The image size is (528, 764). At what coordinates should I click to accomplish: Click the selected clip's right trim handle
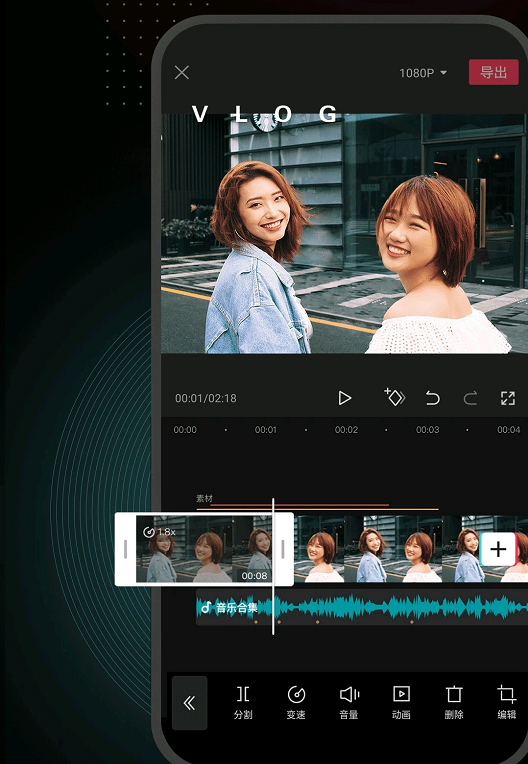(x=283, y=549)
